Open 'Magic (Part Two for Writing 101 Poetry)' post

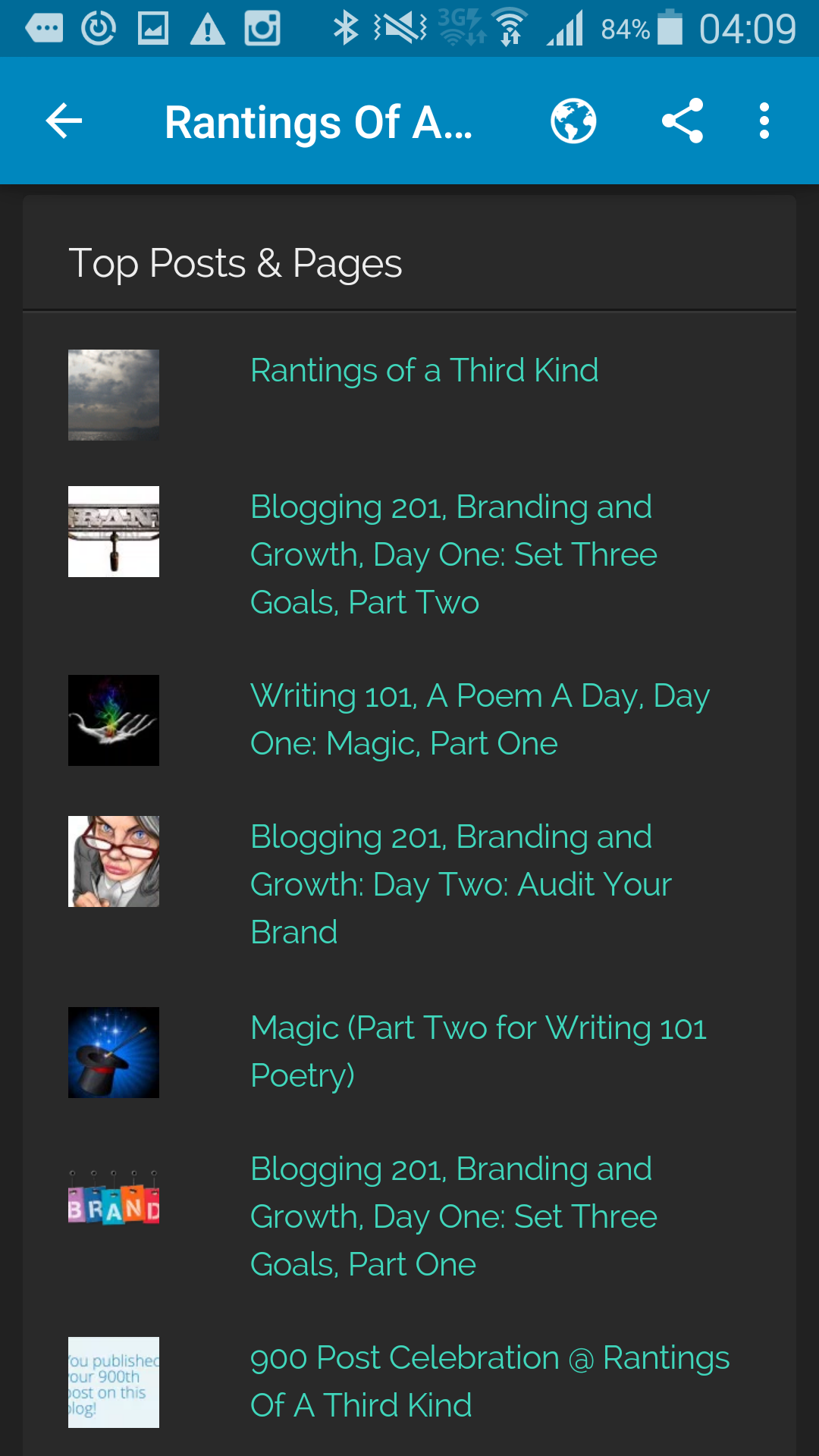[478, 1052]
